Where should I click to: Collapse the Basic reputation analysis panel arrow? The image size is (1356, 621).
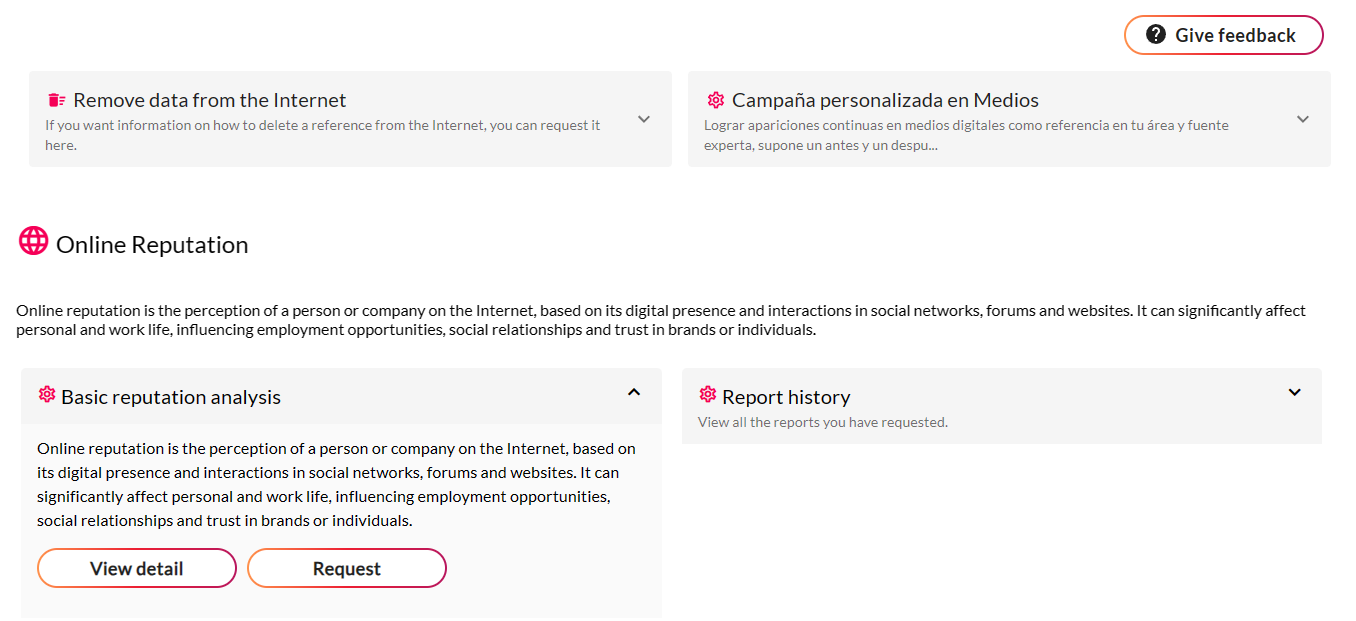[x=634, y=392]
